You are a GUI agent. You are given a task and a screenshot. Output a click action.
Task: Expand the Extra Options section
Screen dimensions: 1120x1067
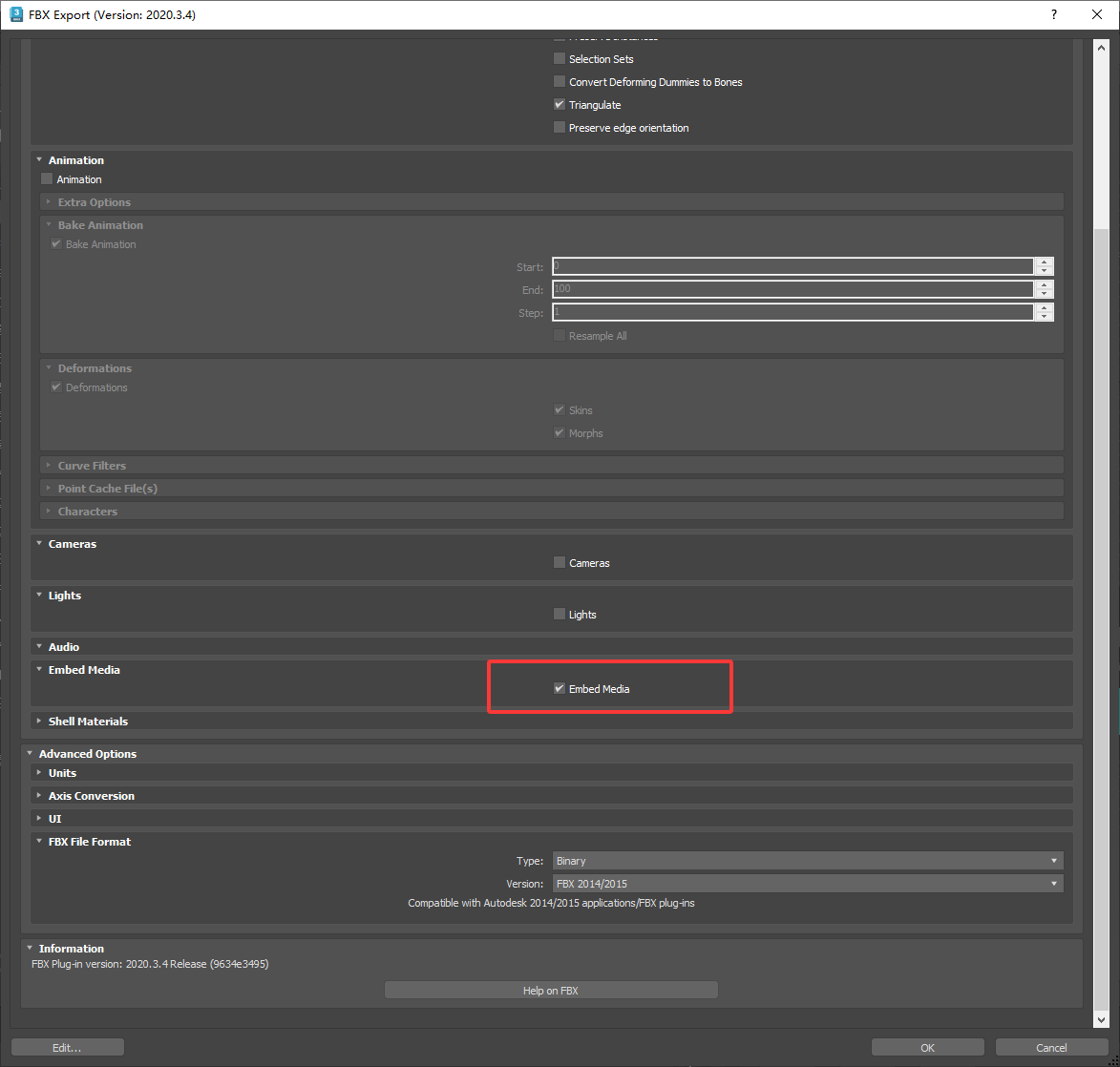coord(49,202)
